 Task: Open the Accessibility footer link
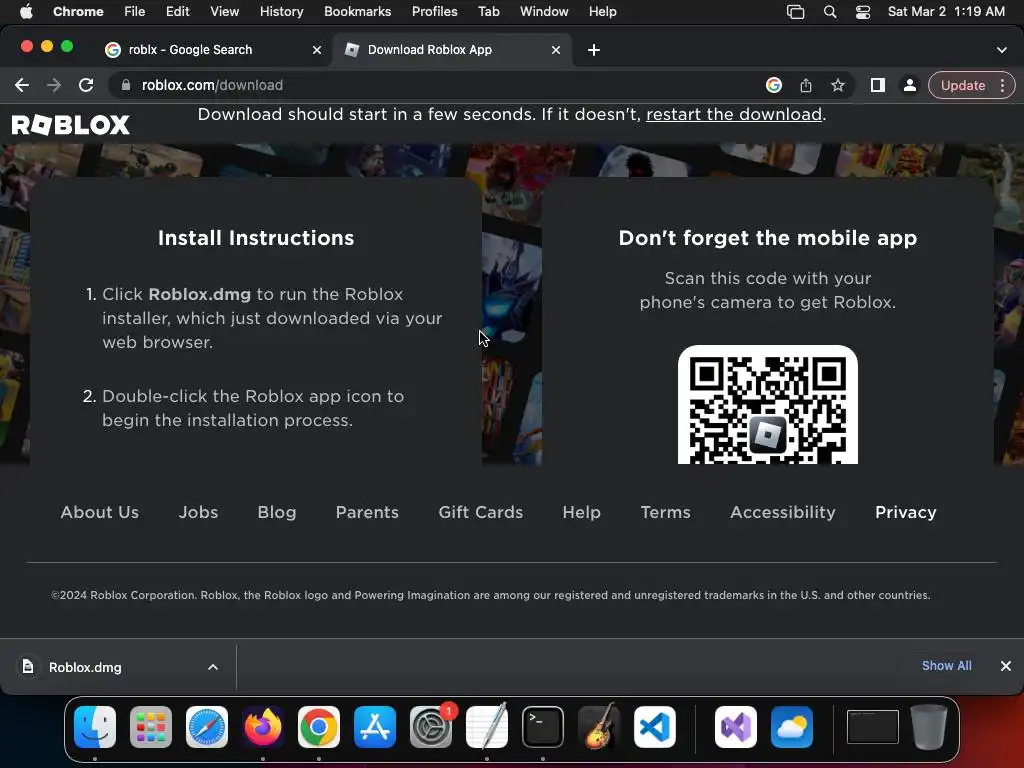pos(783,512)
